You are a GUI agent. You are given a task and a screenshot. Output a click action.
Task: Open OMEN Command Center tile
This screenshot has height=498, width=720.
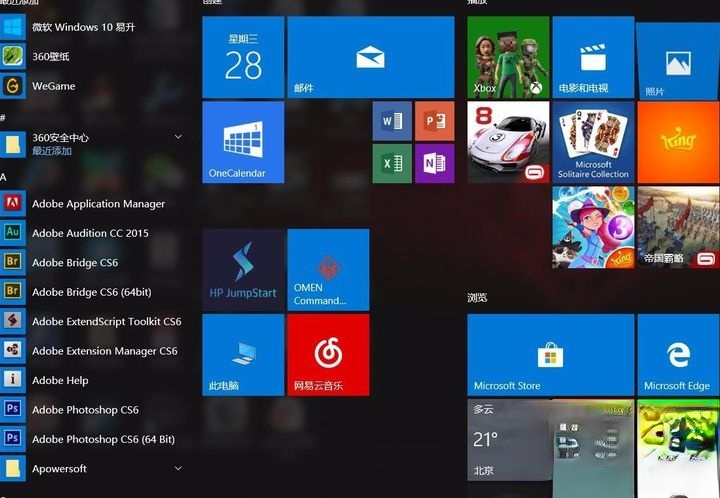coord(328,270)
